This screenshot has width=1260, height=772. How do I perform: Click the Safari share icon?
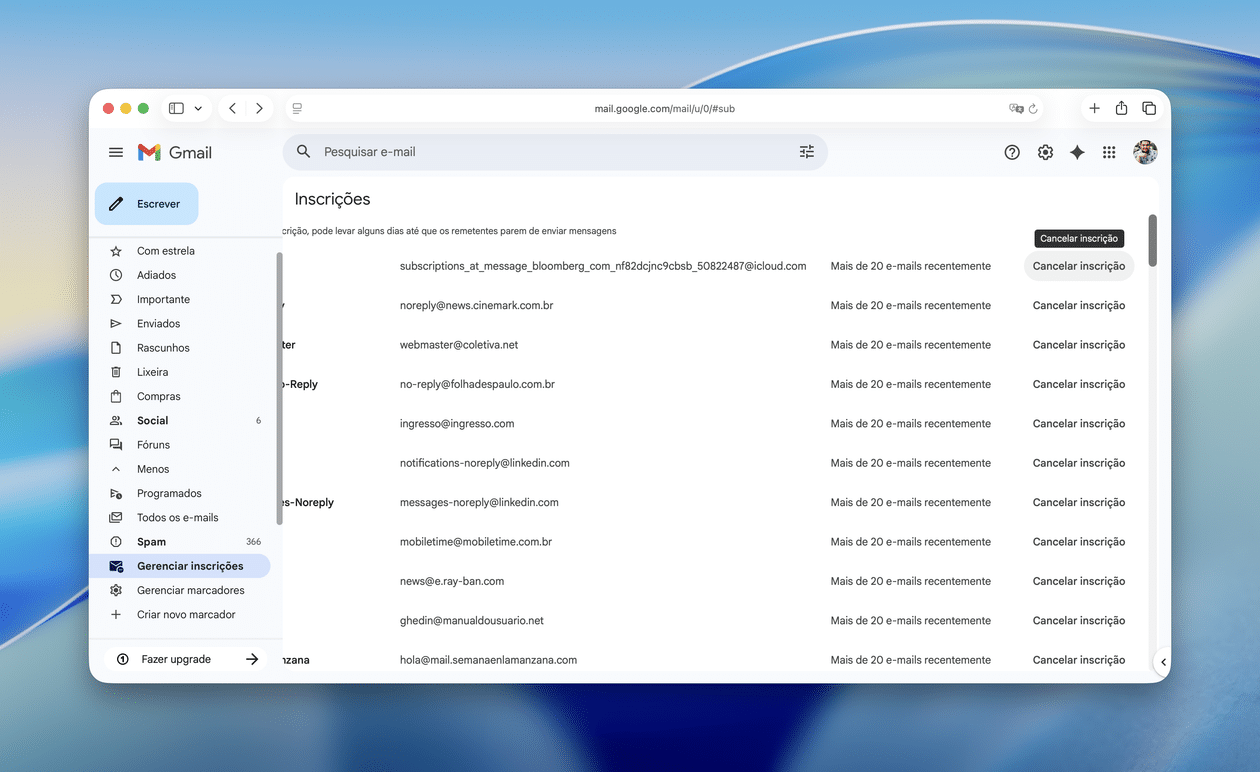(1121, 108)
